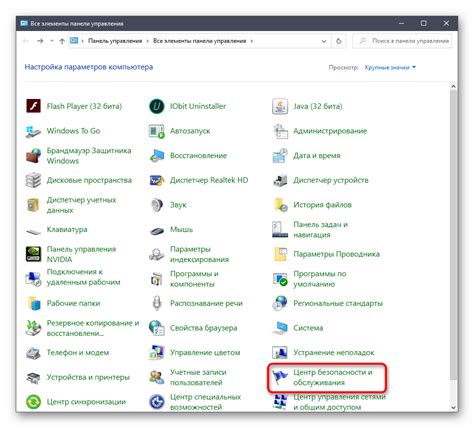Click the refresh button beside address bar
The image size is (474, 428).
tap(339, 41)
